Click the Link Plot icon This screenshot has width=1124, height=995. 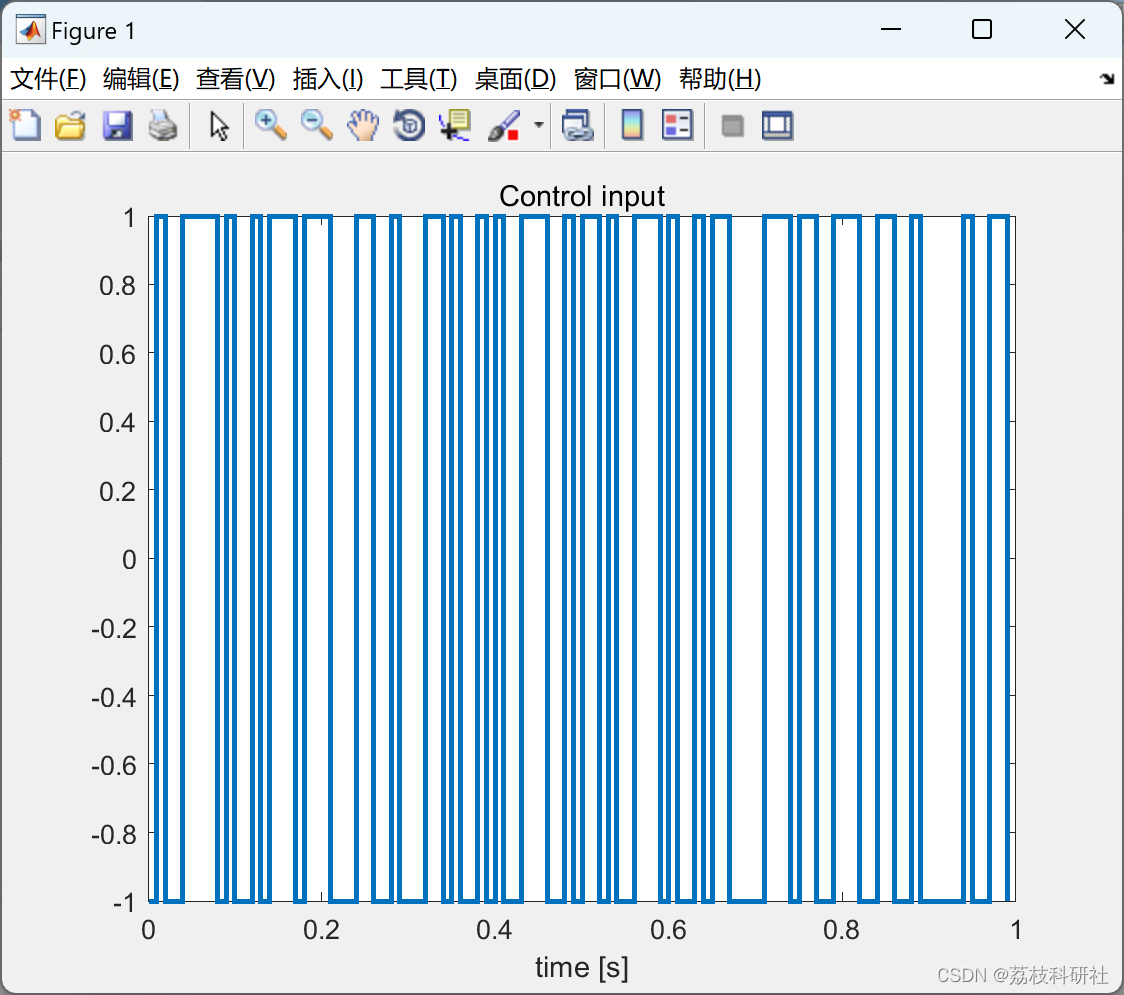point(578,125)
